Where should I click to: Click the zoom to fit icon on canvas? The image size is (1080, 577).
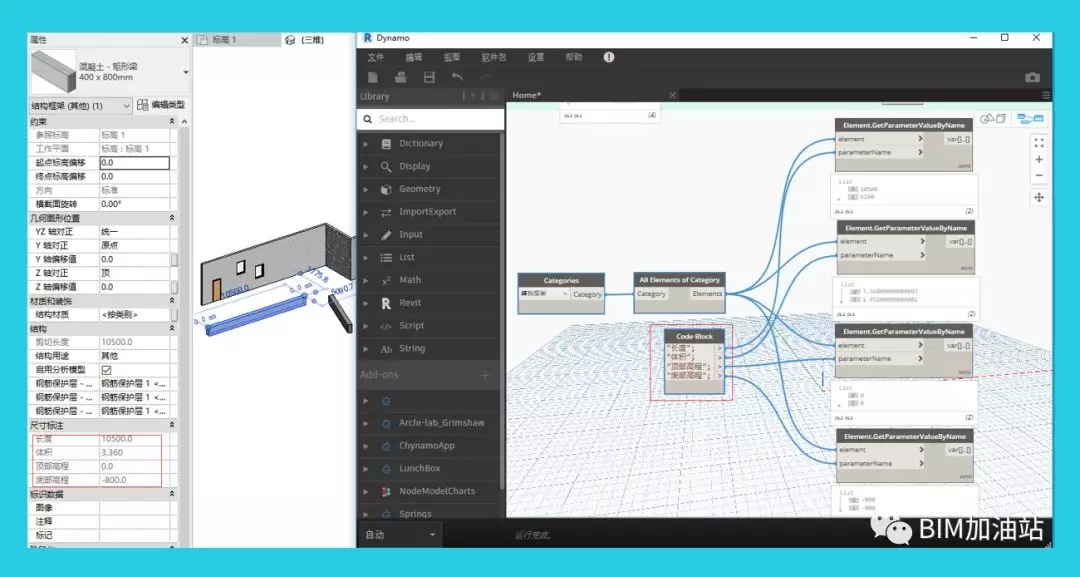pos(1039,143)
